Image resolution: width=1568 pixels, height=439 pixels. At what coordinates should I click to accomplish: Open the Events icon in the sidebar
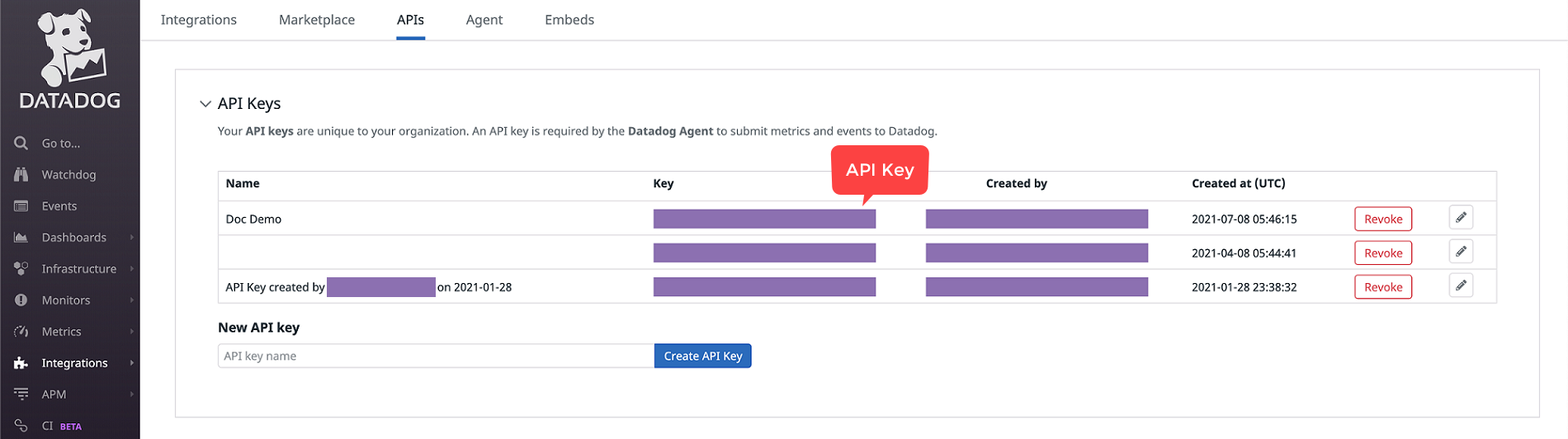tap(21, 206)
